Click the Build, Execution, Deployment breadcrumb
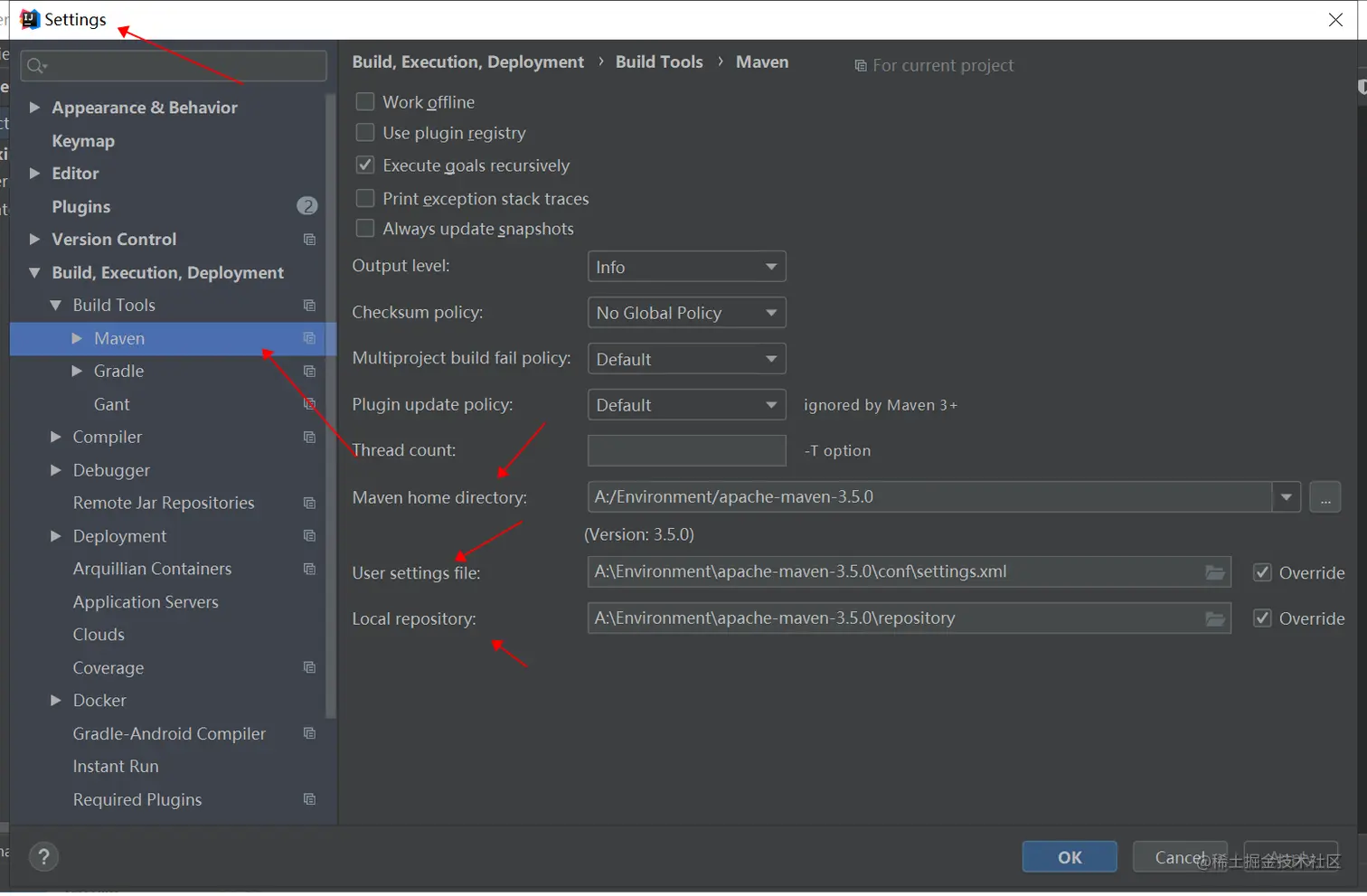This screenshot has height=896, width=1367. click(468, 61)
